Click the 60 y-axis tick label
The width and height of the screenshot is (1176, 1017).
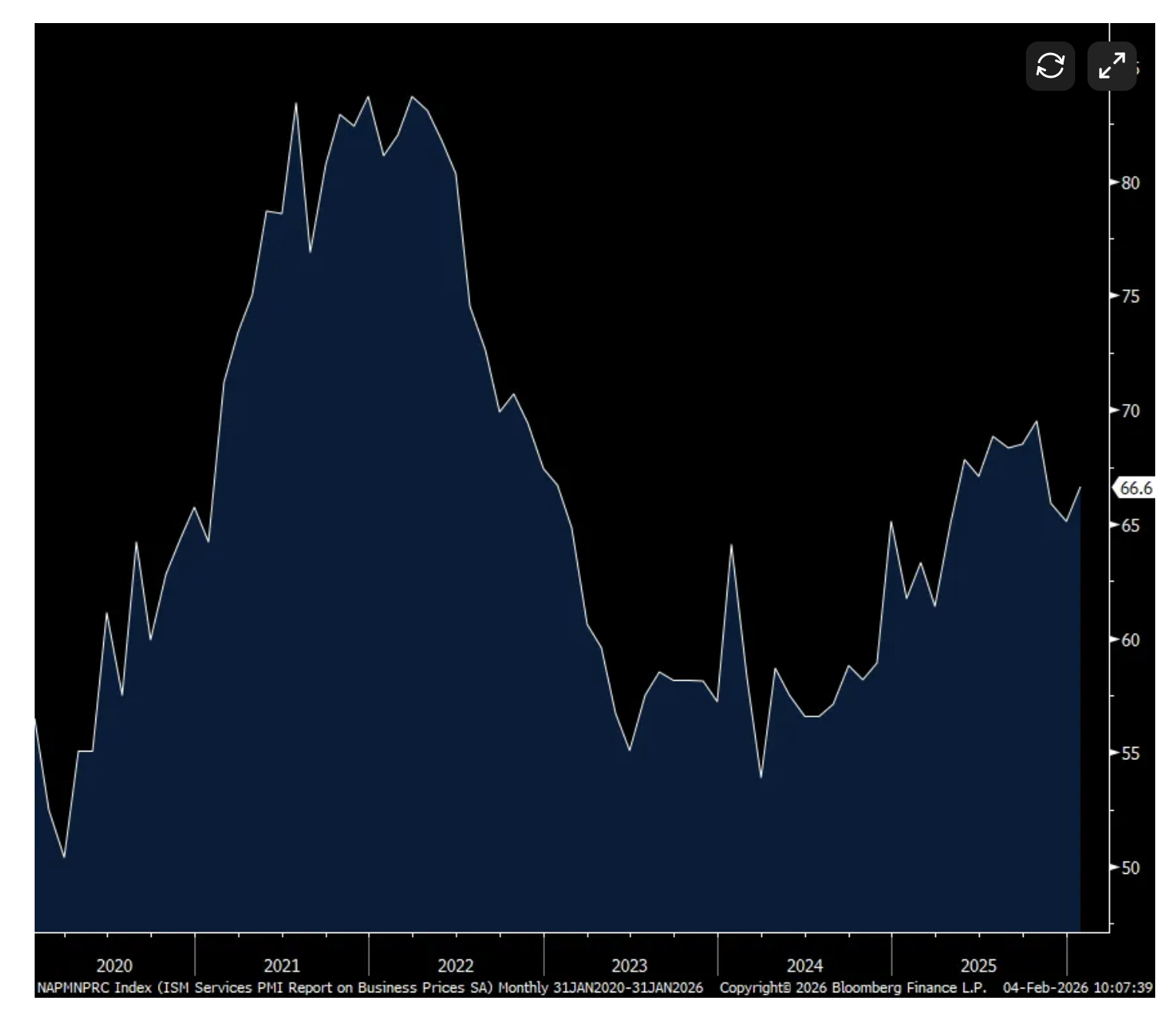[x=1130, y=640]
